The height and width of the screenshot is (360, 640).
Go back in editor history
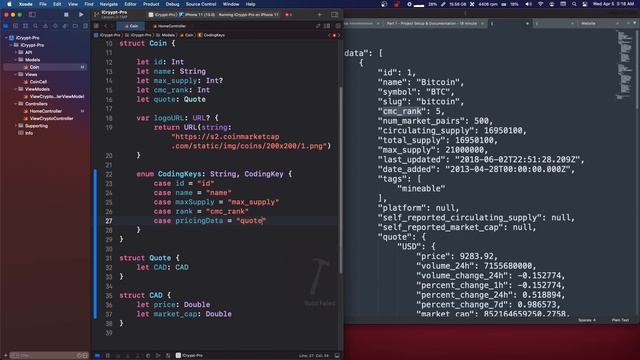(105, 26)
